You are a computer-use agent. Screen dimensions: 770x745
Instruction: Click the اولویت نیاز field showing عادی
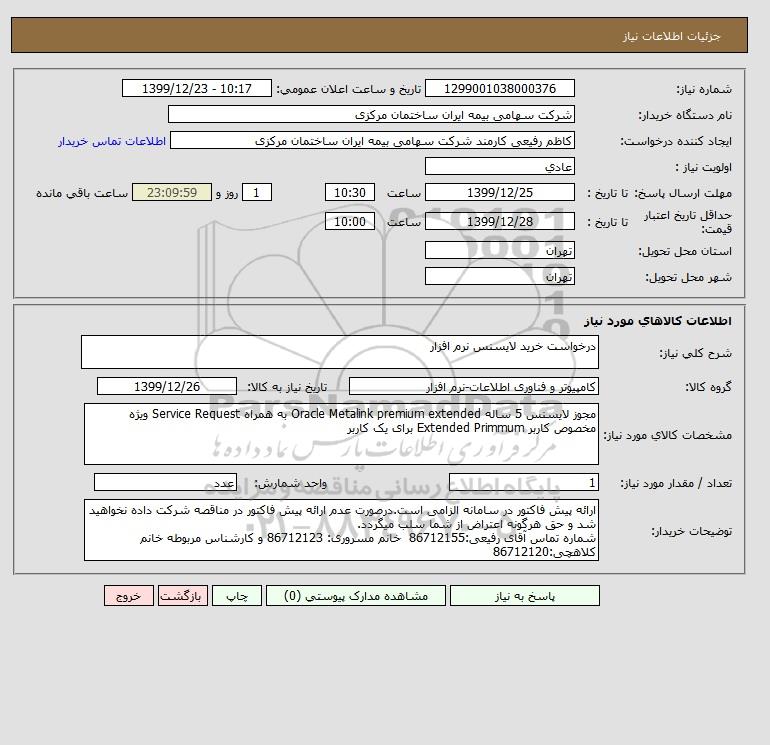(499, 166)
